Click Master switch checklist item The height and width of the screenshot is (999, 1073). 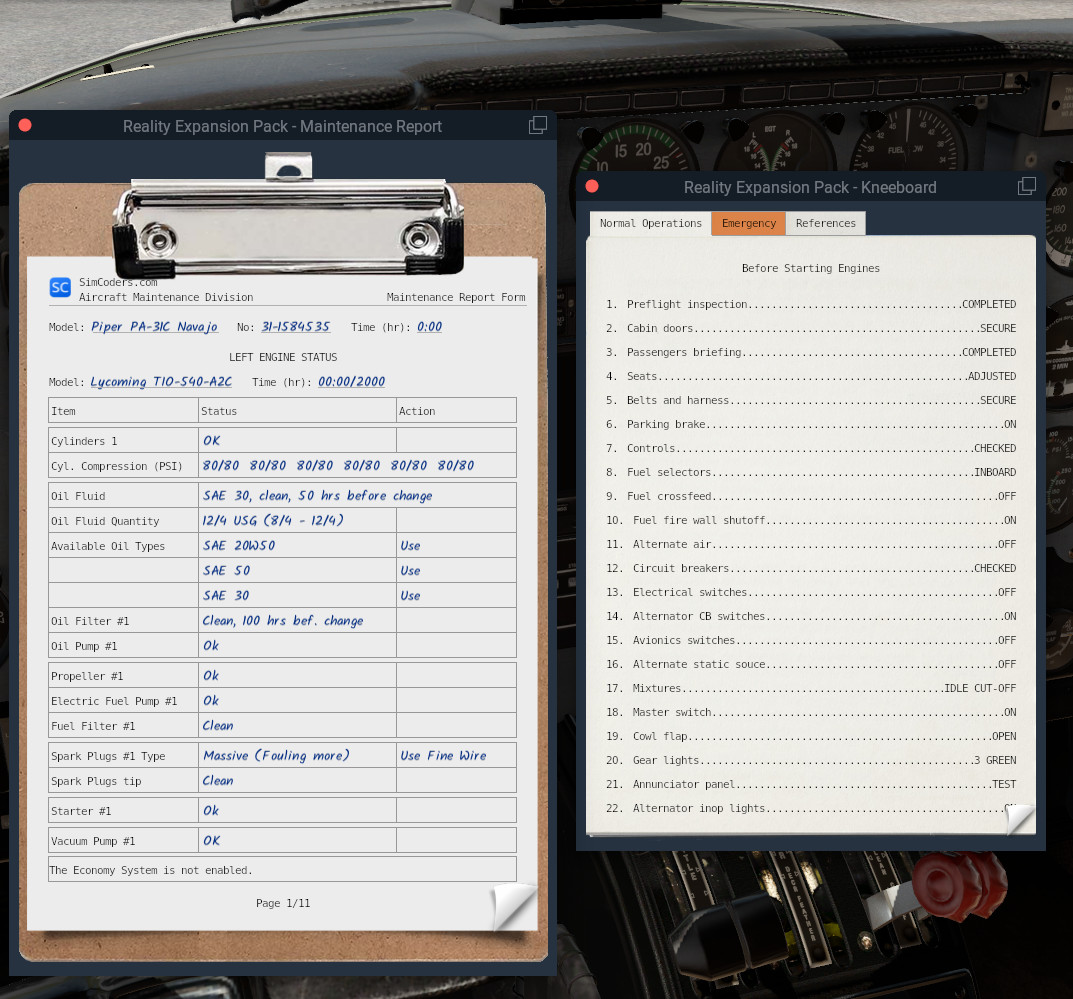coord(811,712)
